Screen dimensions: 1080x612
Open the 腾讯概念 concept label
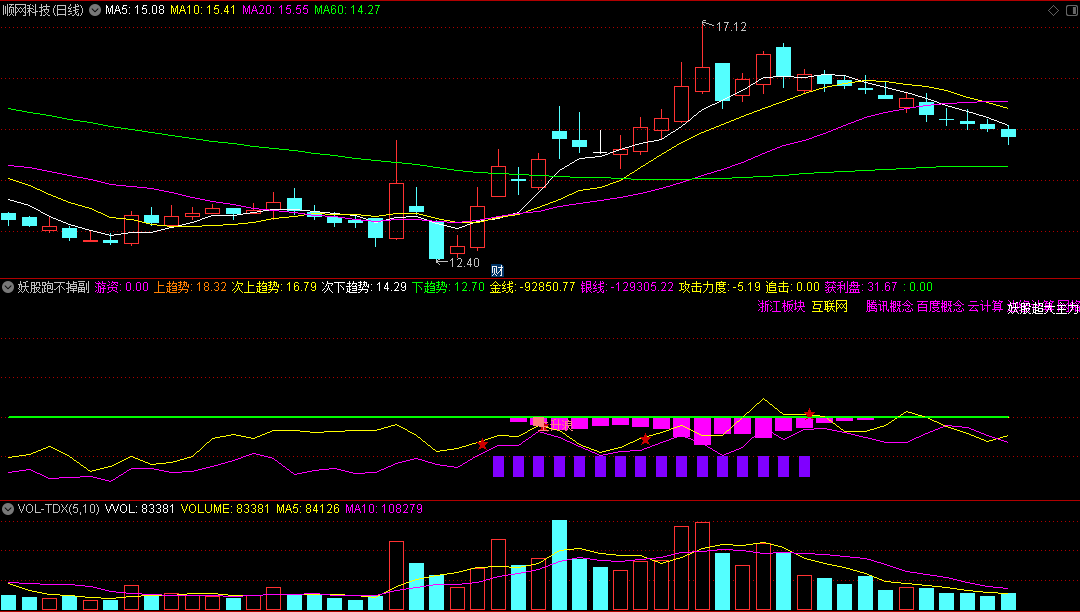click(x=889, y=307)
